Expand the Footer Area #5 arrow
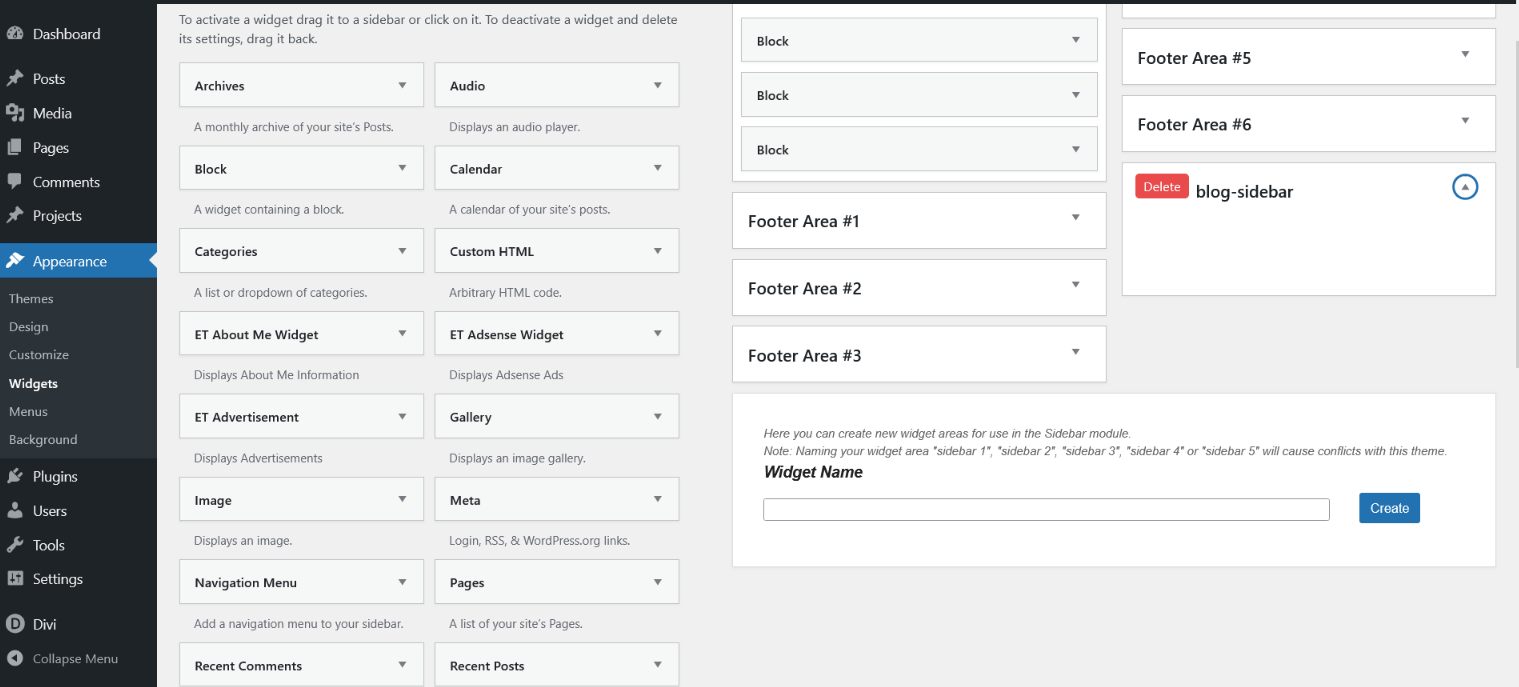Image resolution: width=1519 pixels, height=687 pixels. (1465, 54)
